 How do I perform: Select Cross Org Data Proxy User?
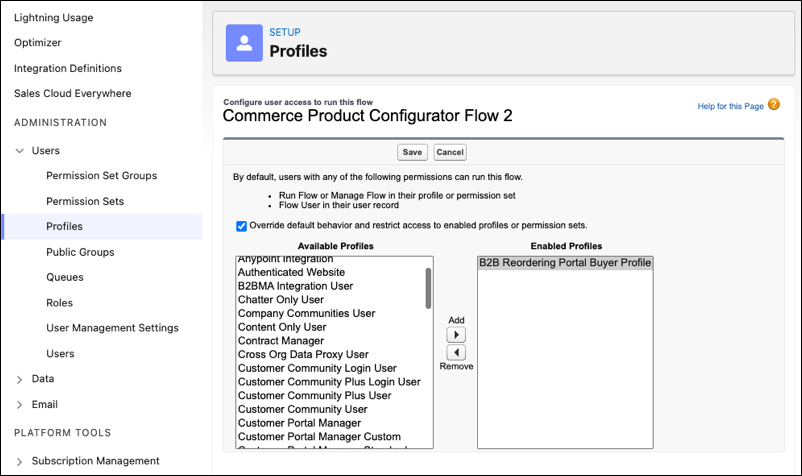pos(303,354)
